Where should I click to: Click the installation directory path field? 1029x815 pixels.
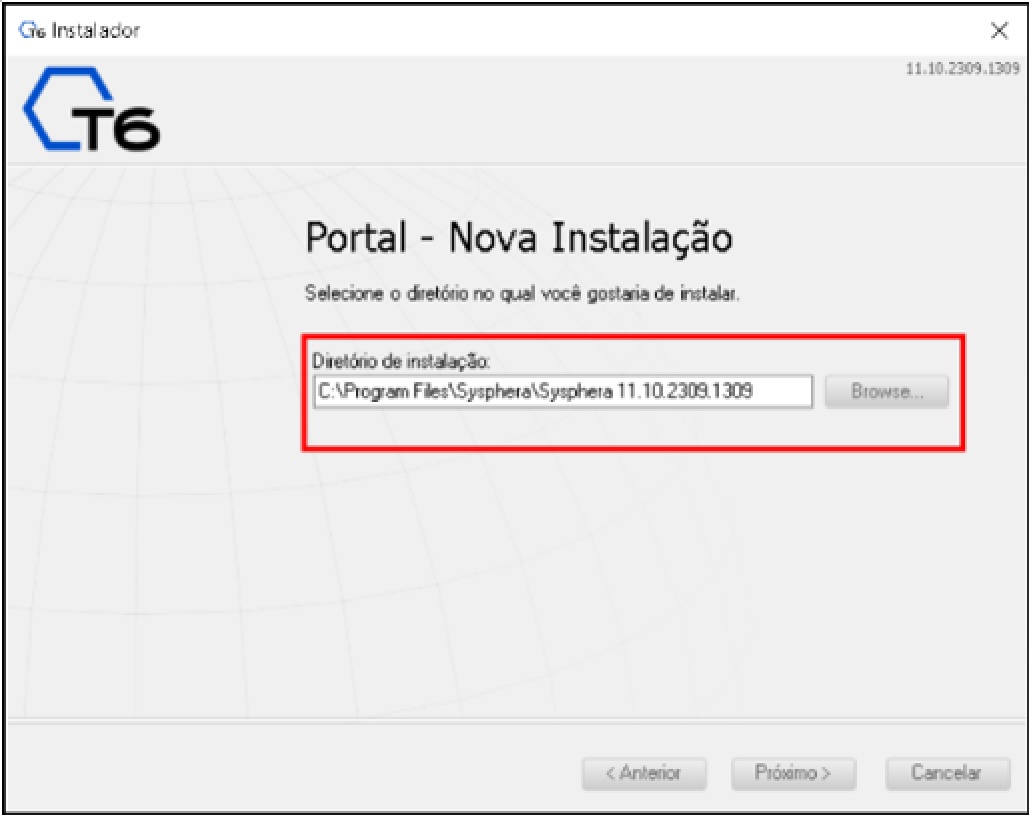tap(563, 392)
